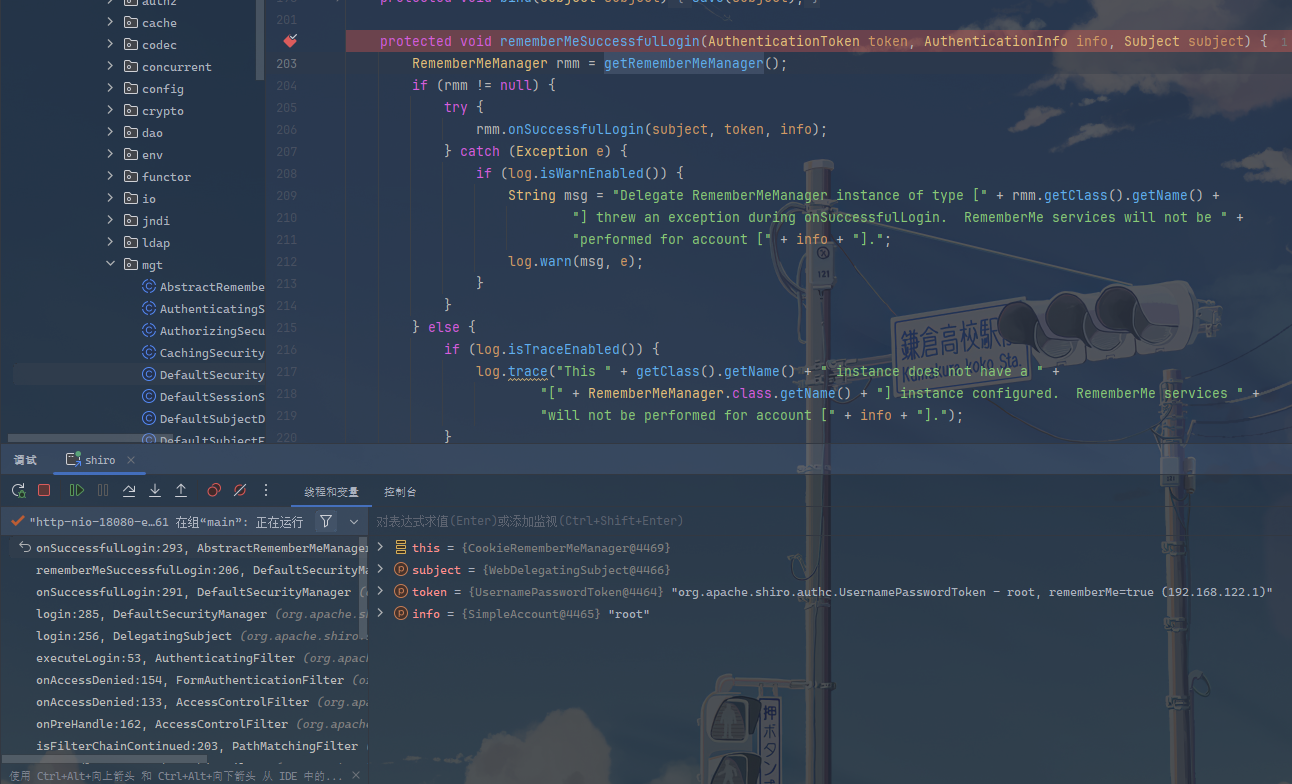Select the env package
The width and height of the screenshot is (1292, 784).
143,155
